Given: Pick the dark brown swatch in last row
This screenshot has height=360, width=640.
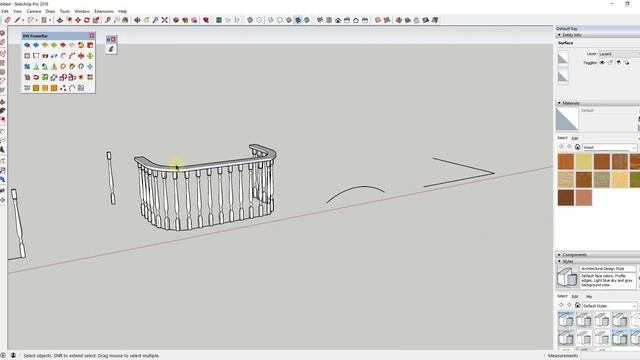Looking at the screenshot, I should click(x=566, y=198).
